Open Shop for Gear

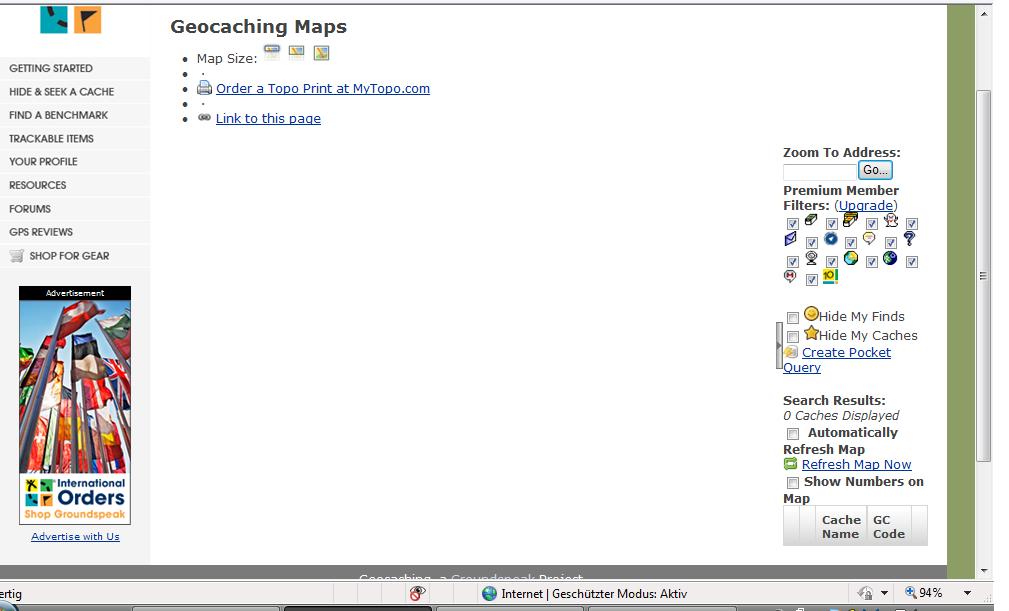[x=69, y=256]
